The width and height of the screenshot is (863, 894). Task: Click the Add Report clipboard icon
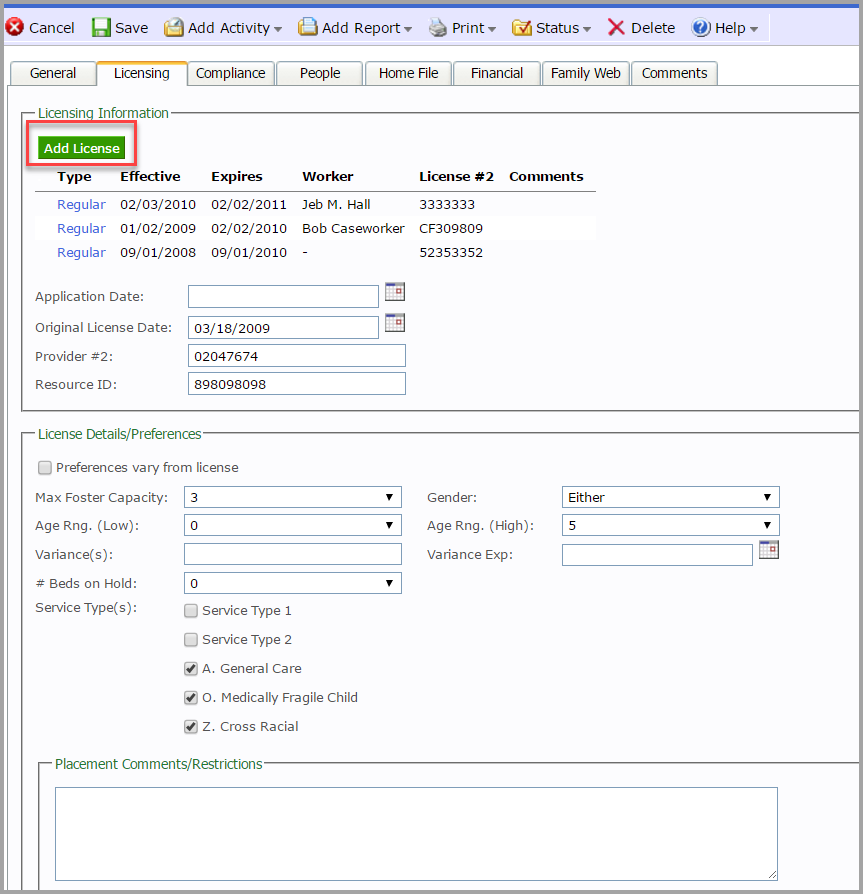point(308,27)
